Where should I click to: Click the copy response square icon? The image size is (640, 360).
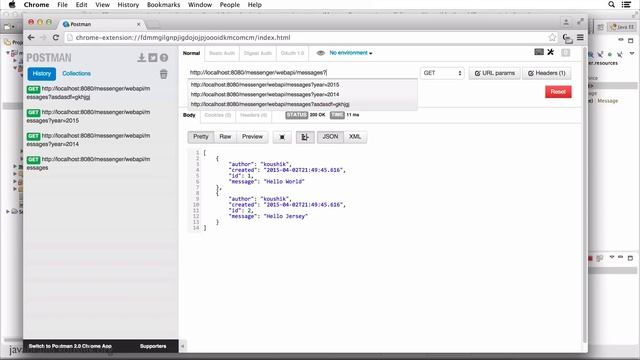[x=282, y=137]
